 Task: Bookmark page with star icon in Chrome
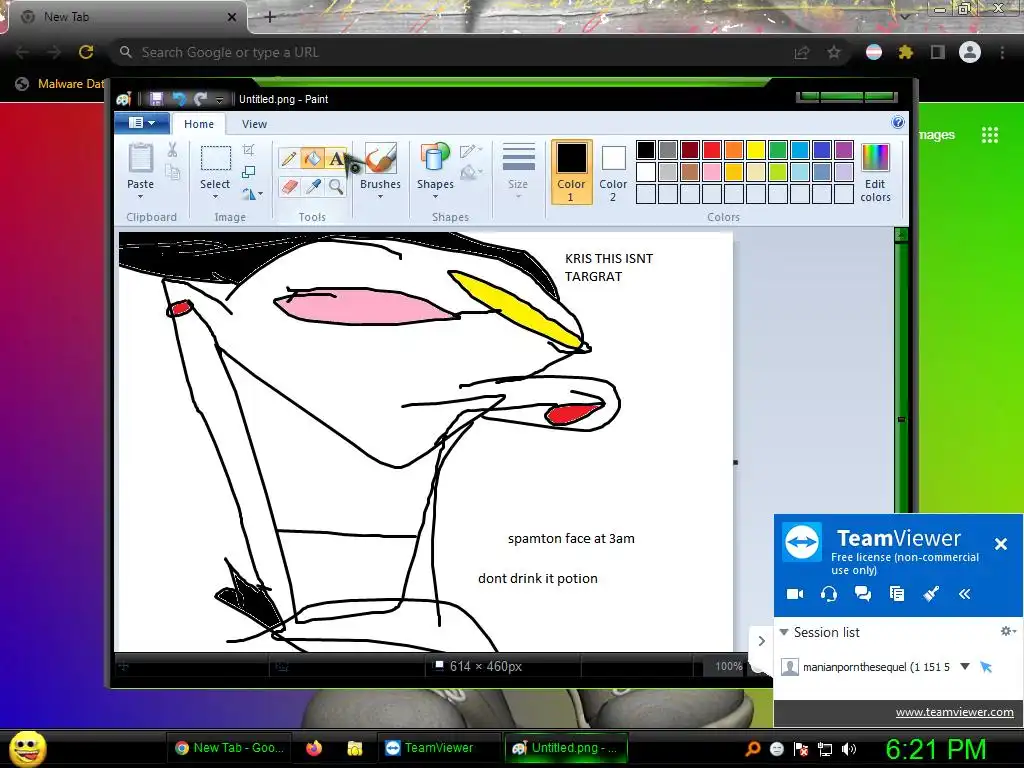[x=834, y=52]
